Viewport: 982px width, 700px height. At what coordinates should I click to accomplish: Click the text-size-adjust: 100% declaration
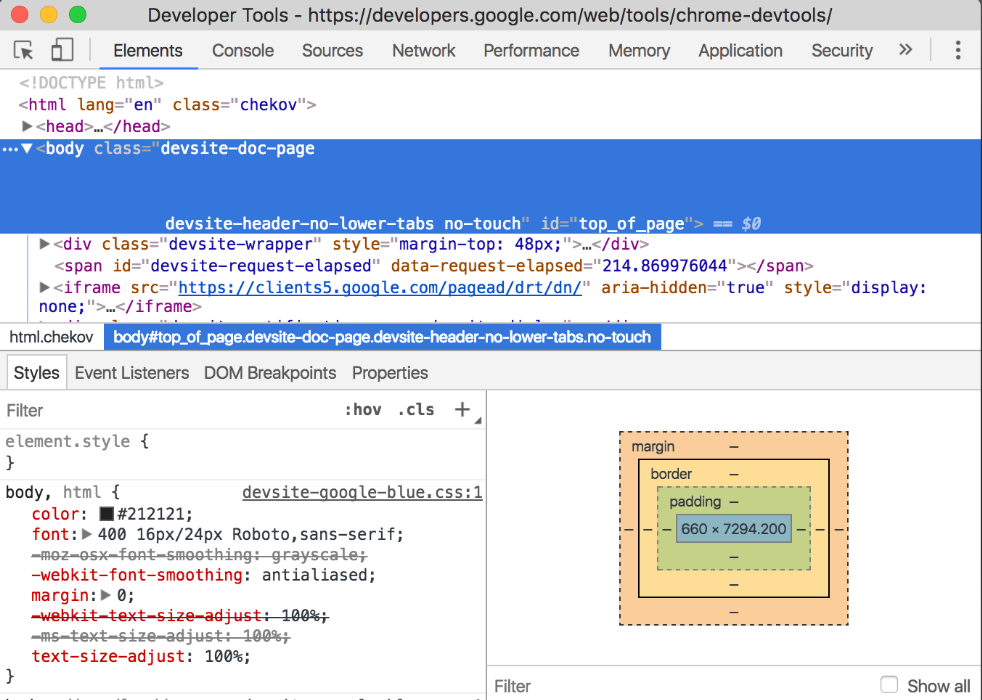tap(141, 656)
